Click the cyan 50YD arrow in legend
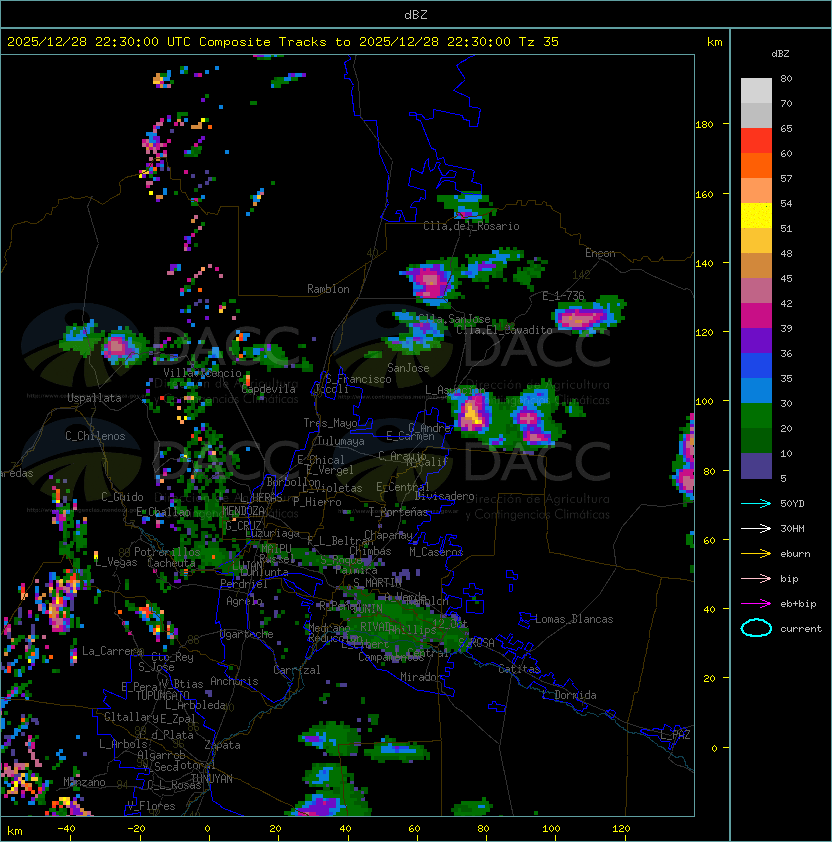The width and height of the screenshot is (832, 842). pos(756,503)
